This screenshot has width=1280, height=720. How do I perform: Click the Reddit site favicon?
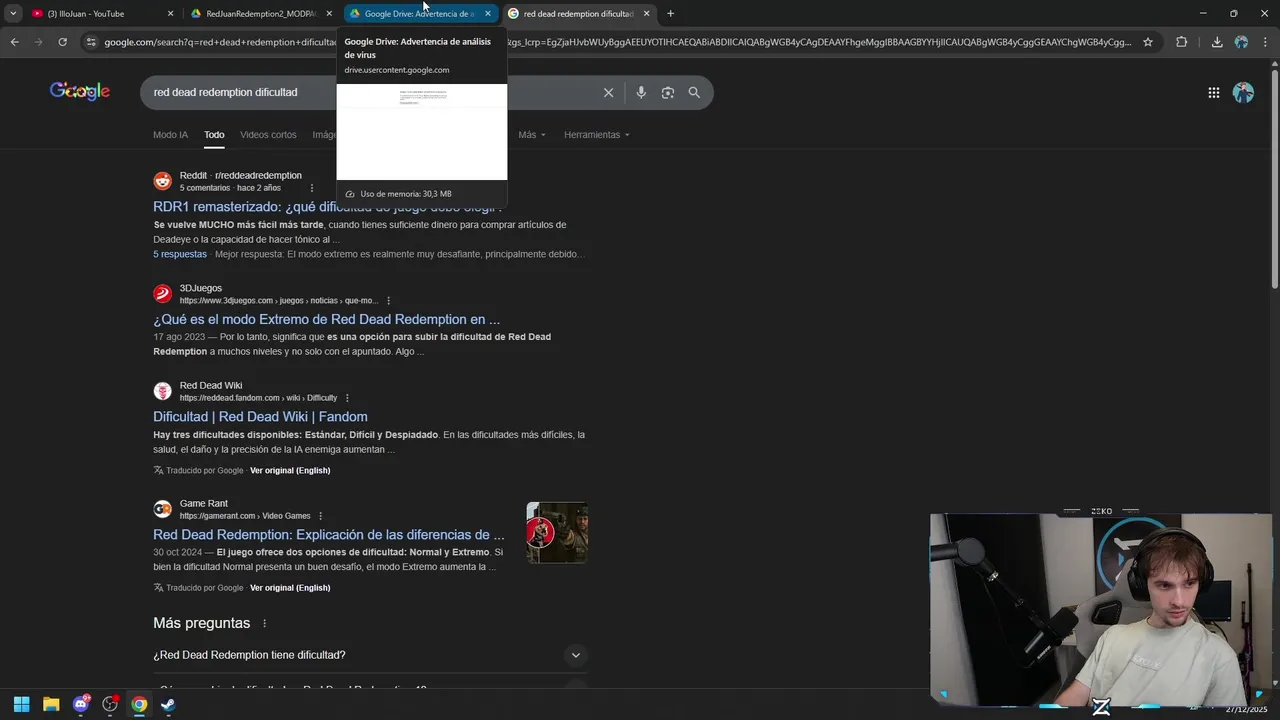(162, 181)
